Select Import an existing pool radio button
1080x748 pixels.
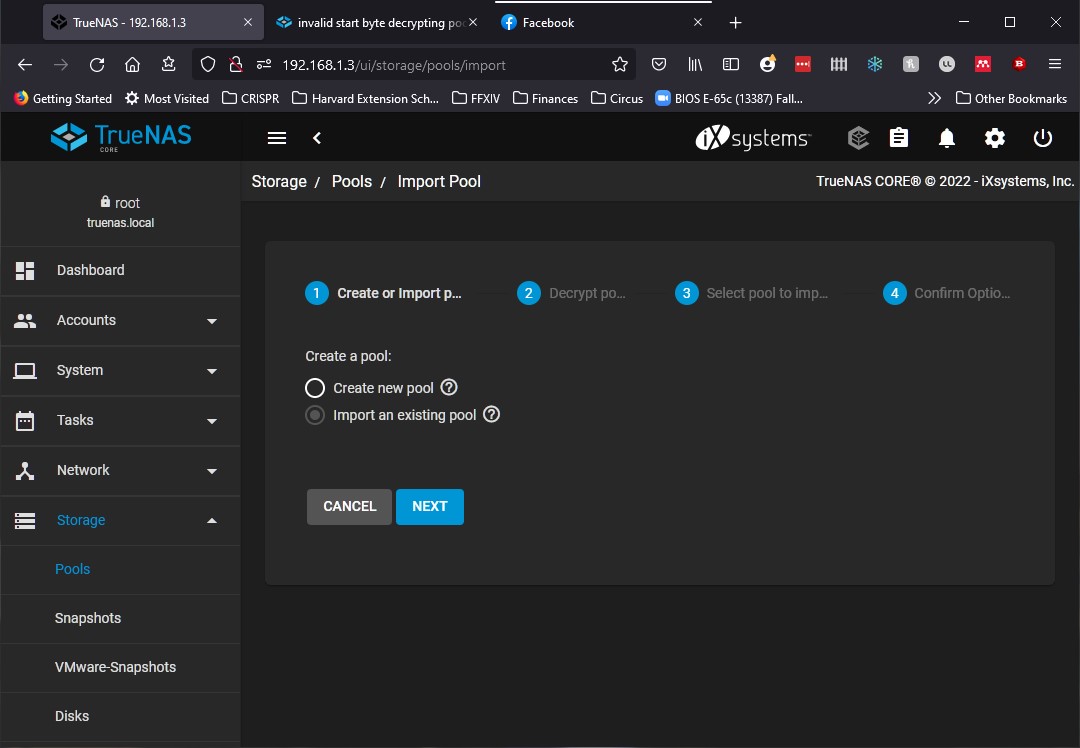[x=315, y=415]
